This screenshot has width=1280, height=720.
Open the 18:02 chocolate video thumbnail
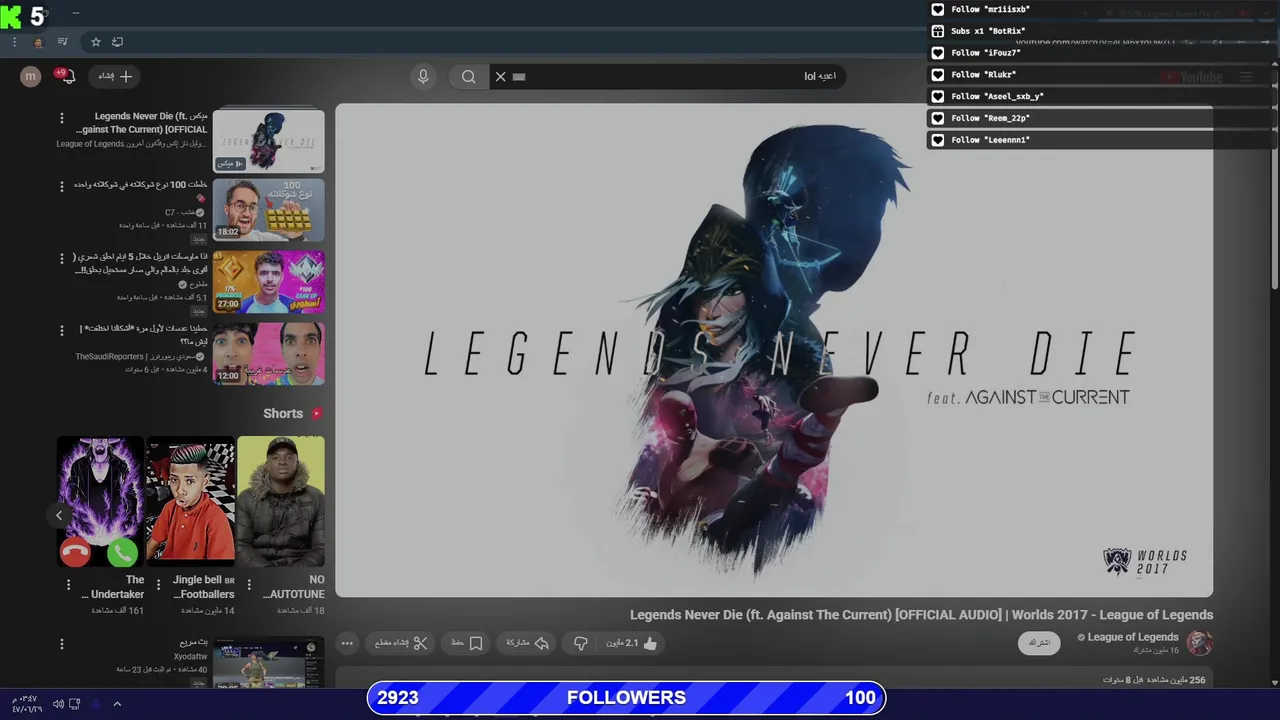coord(268,210)
